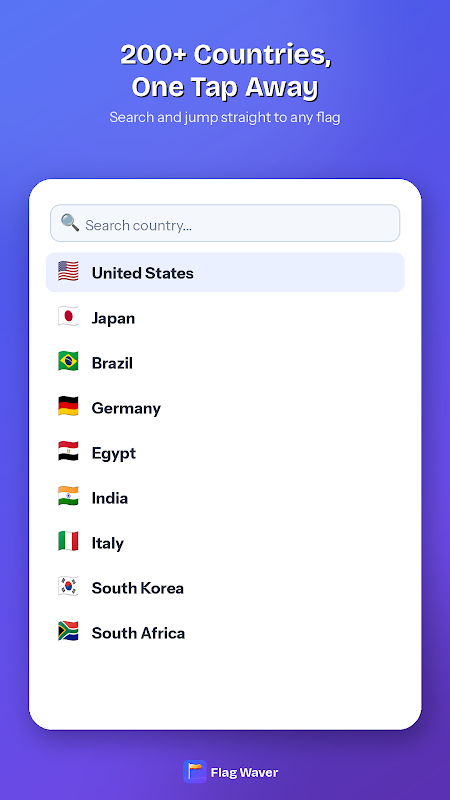
Task: Click the Germany flag icon
Action: point(68,406)
